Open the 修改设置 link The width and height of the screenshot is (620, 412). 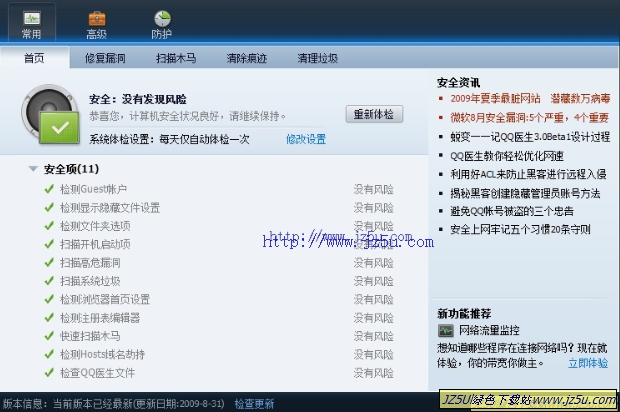coord(306,139)
